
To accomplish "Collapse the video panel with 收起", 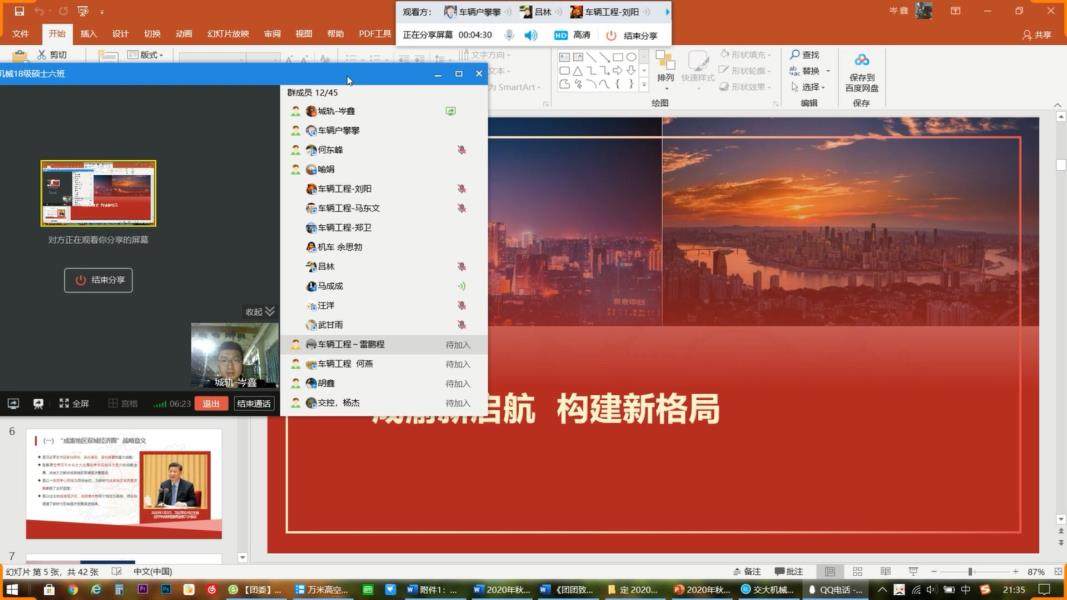I will pos(260,312).
